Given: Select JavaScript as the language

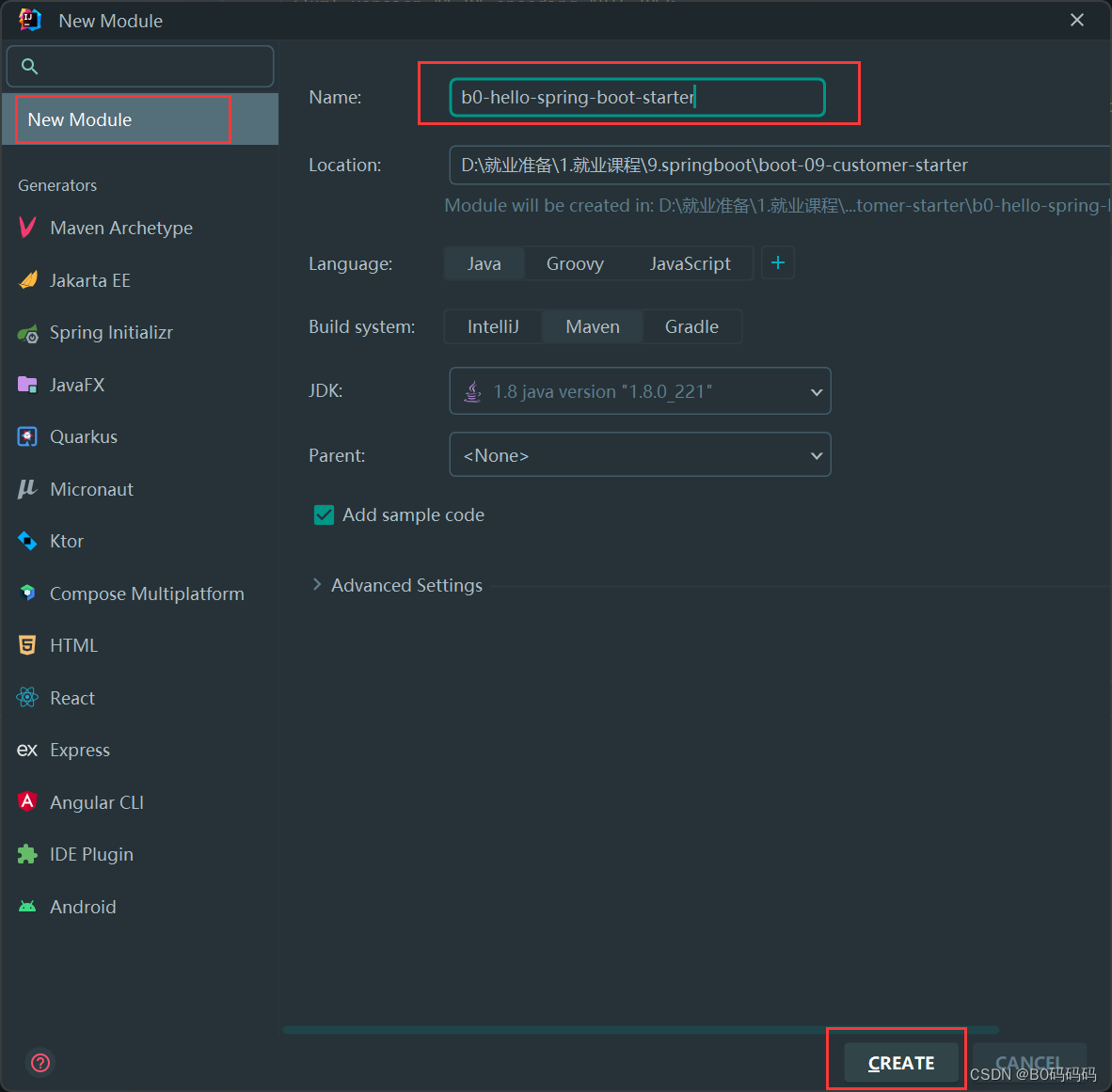Looking at the screenshot, I should point(690,263).
